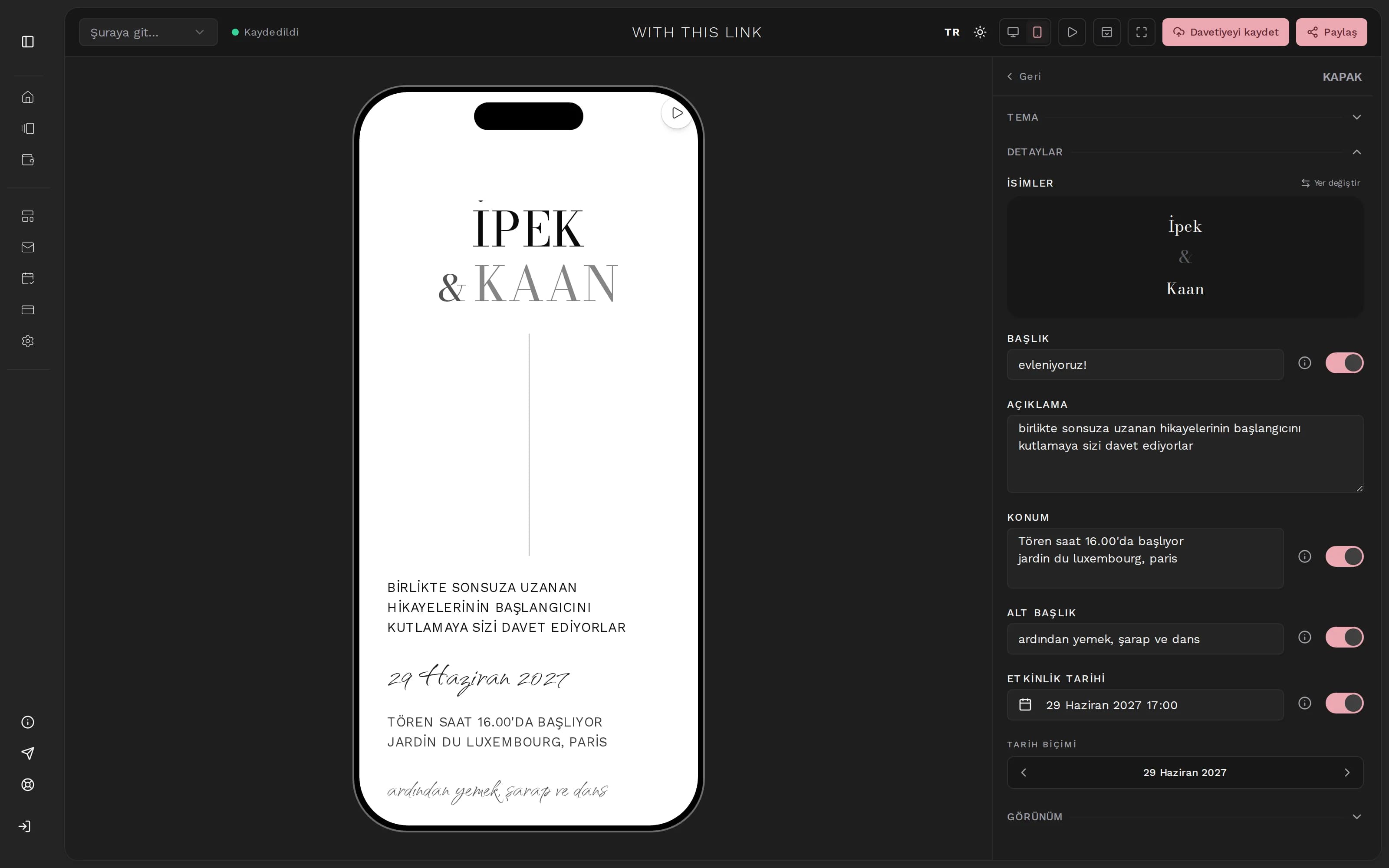1389x868 pixels.
Task: Switch to mobile preview icon
Action: click(x=1037, y=32)
